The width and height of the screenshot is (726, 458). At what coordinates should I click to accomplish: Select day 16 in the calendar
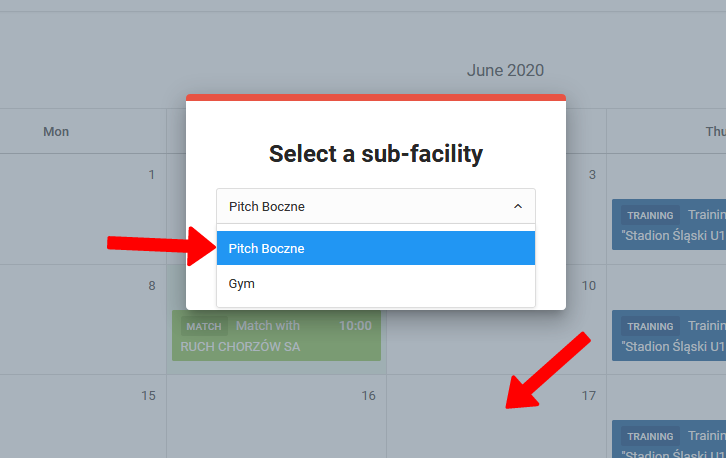368,395
